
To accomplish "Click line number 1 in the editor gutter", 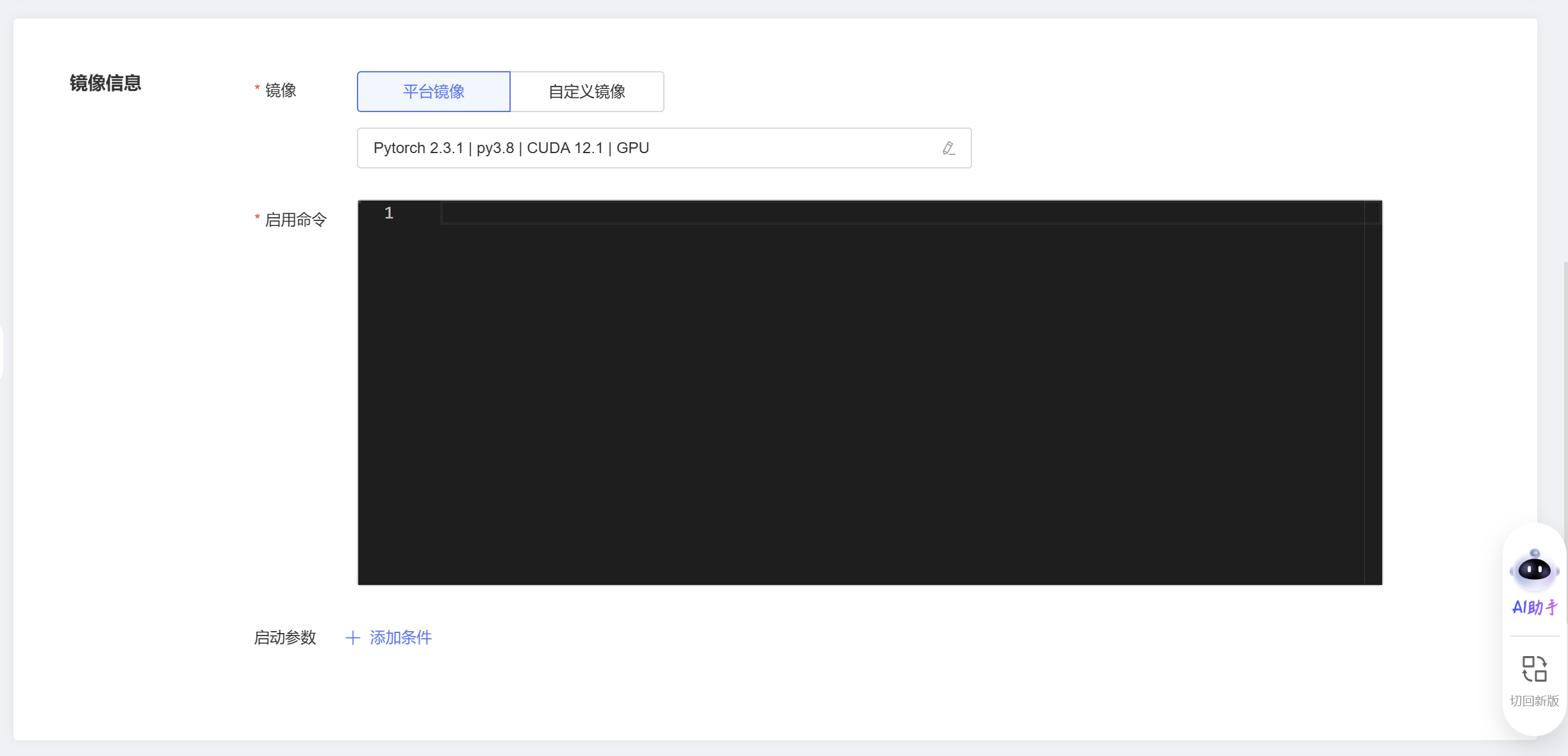I will point(388,213).
